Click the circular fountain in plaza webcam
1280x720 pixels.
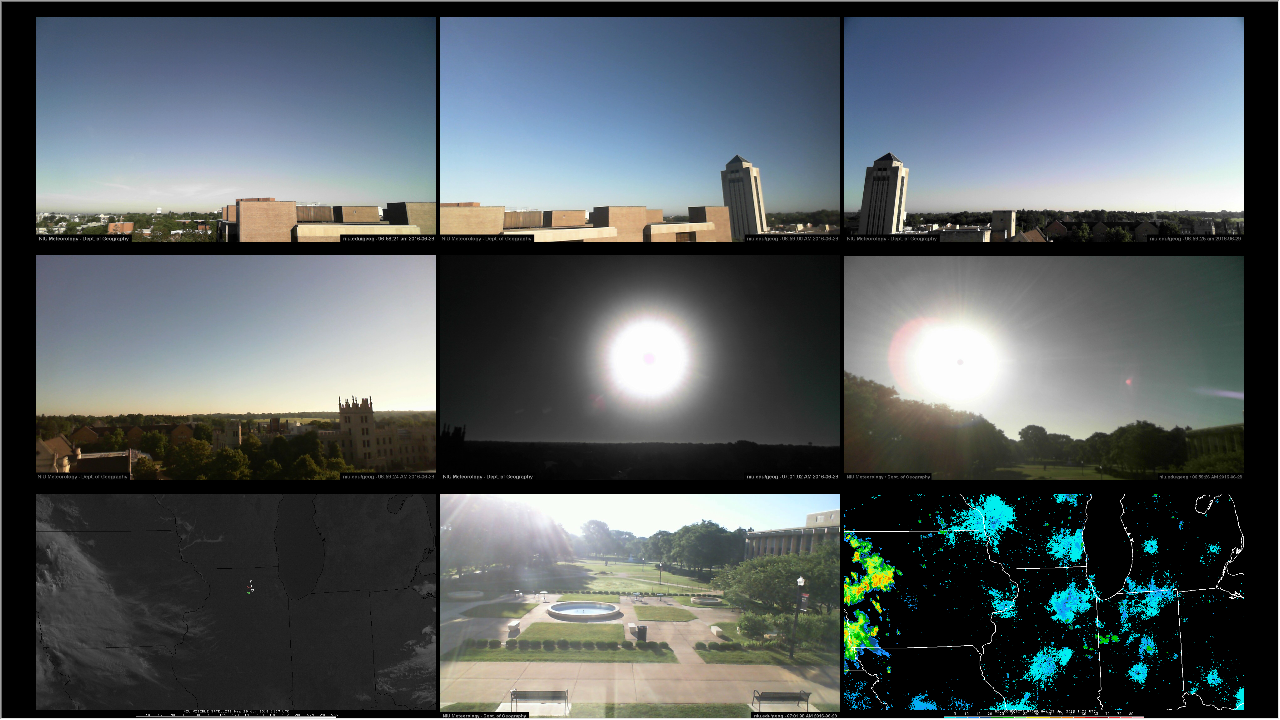tap(583, 609)
